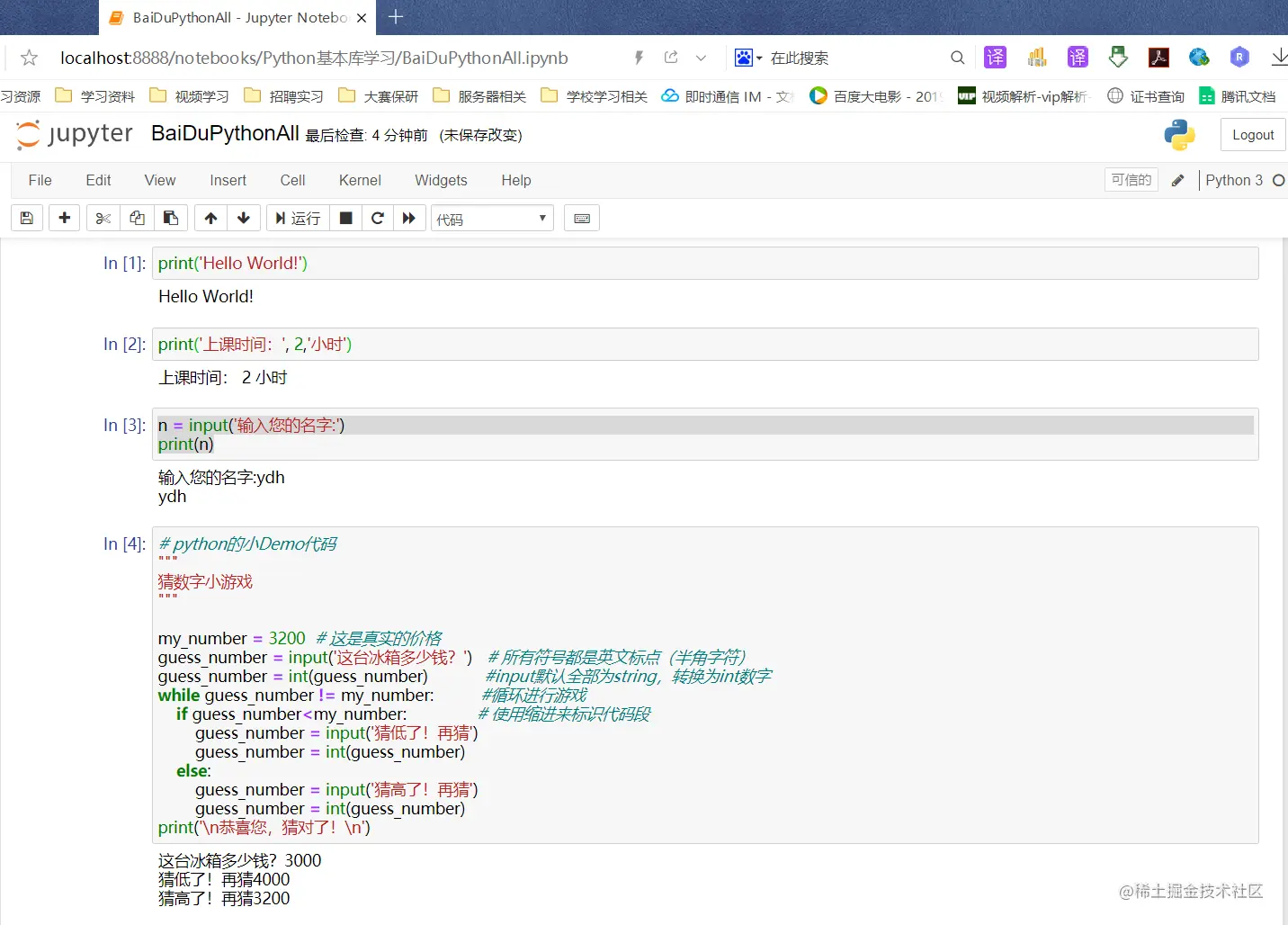Open the Cell menu
The width and height of the screenshot is (1288, 925).
pos(292,180)
